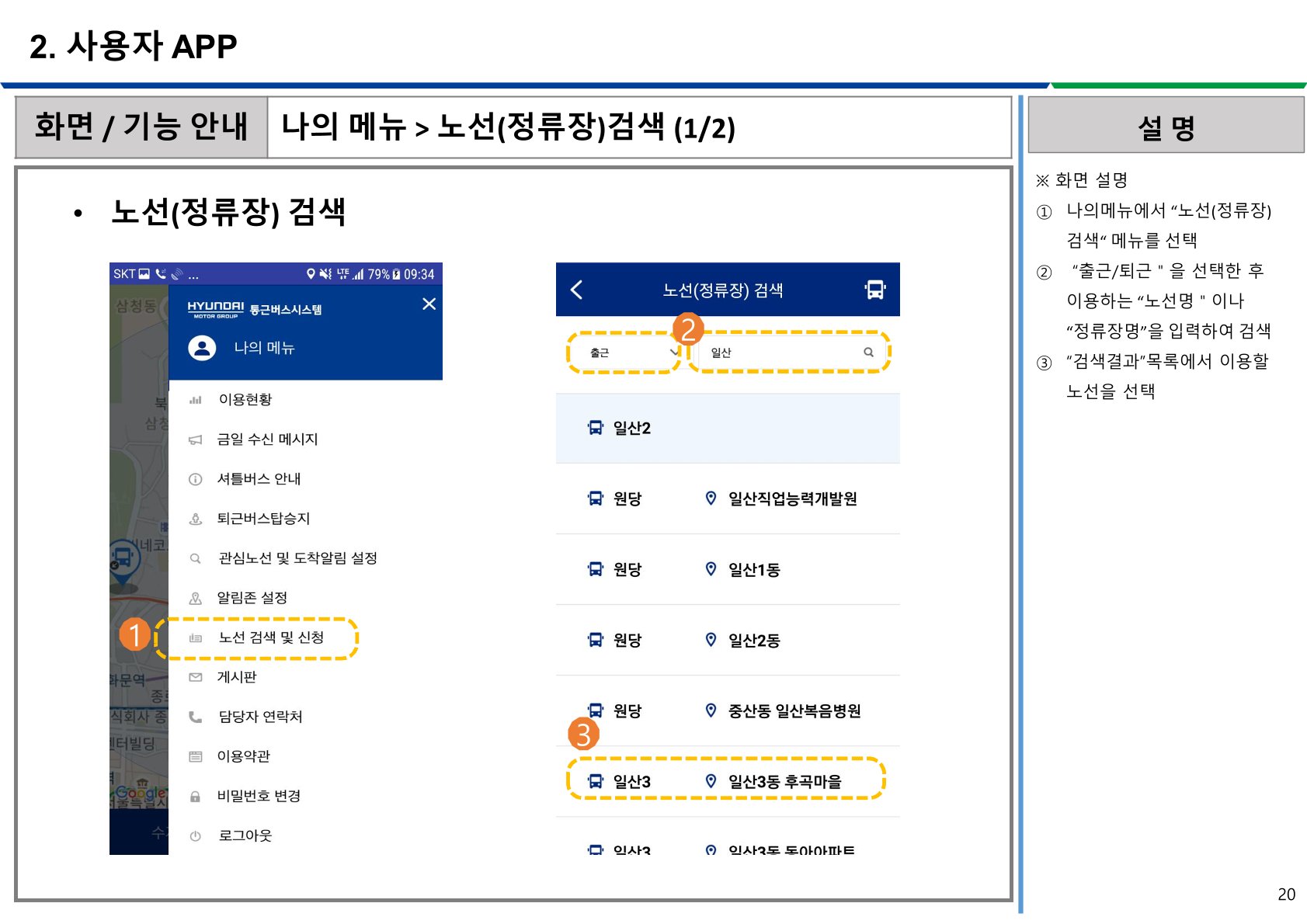Screen dimensions: 1307x924
Task: Tap the 나의 메뉴 profile avatar icon
Action: pos(202,347)
